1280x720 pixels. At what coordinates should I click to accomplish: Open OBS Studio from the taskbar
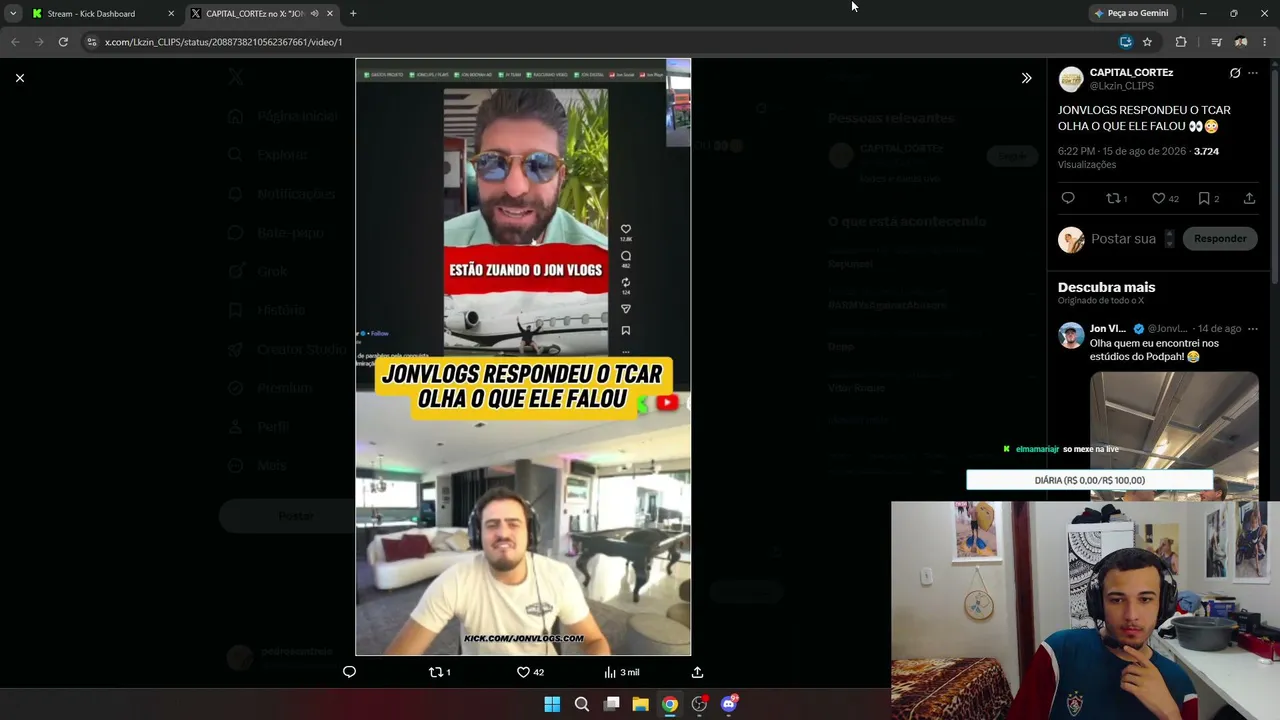tap(699, 704)
